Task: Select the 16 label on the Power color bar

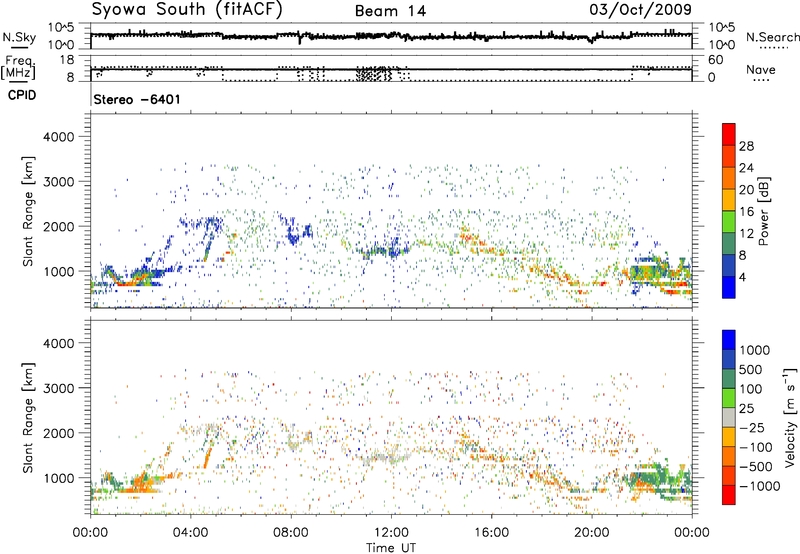Action: tap(746, 212)
